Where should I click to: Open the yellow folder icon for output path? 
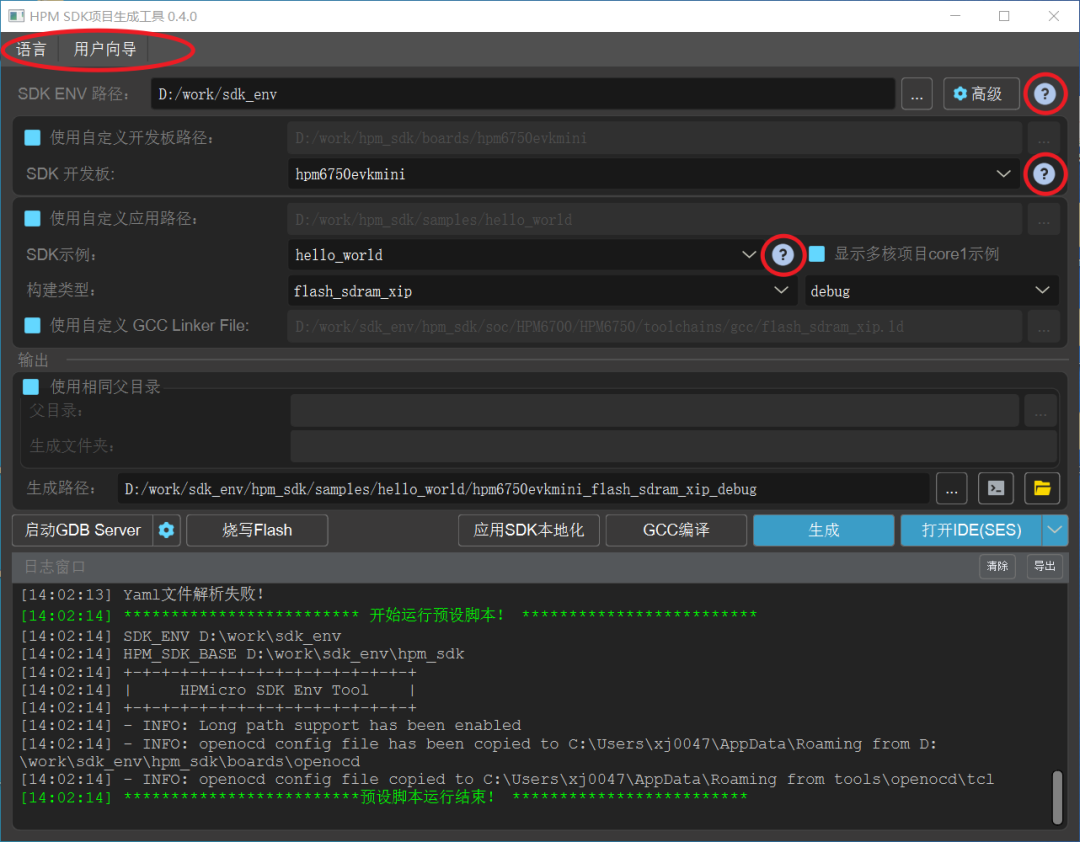click(1042, 489)
